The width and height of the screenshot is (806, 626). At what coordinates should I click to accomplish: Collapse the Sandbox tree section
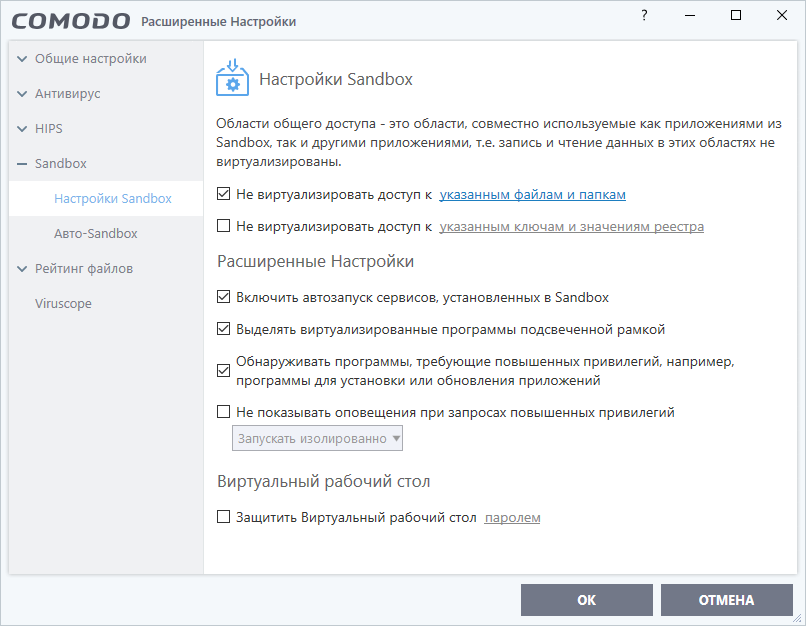[x=22, y=164]
